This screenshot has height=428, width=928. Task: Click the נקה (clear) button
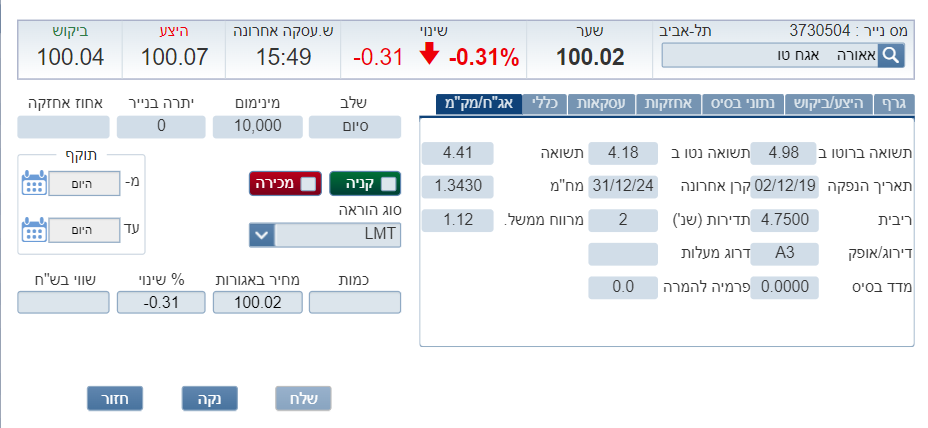[x=209, y=398]
